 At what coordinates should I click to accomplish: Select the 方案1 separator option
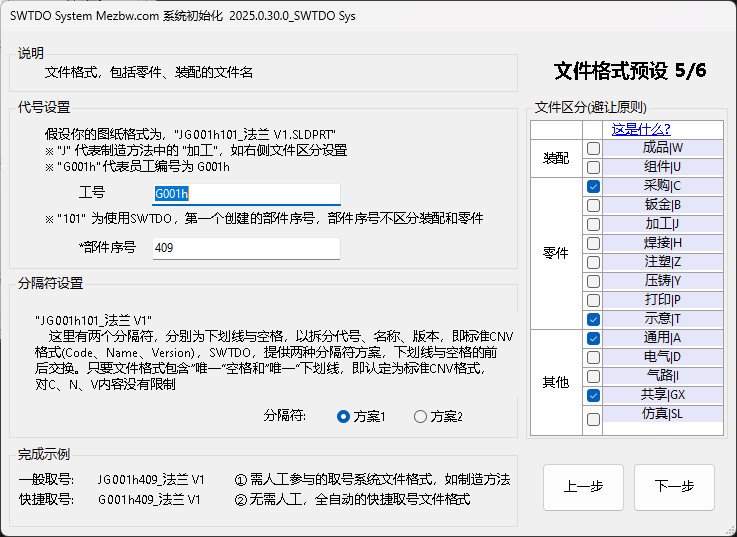pos(344,416)
